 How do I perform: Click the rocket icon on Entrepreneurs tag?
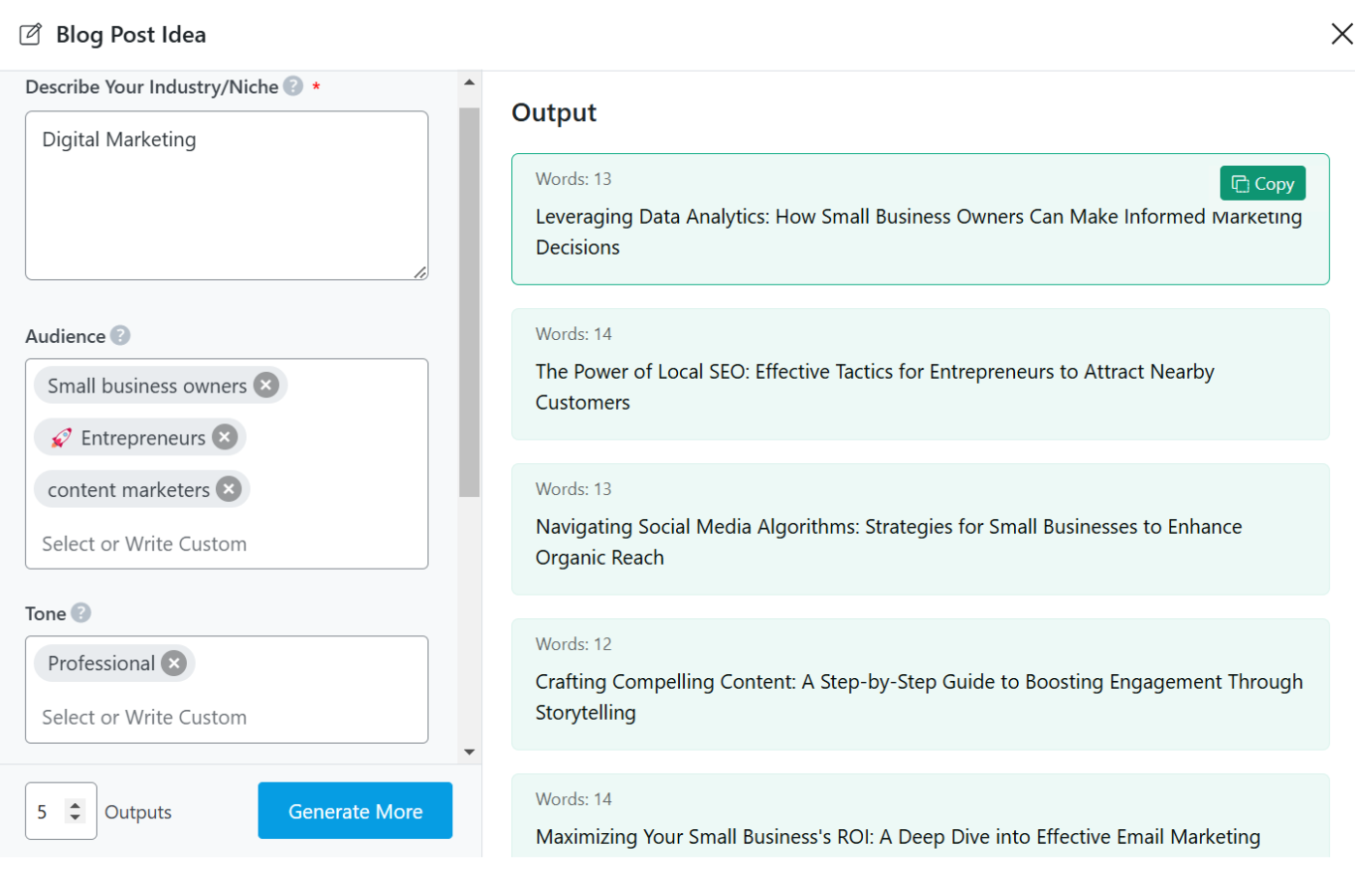(61, 437)
